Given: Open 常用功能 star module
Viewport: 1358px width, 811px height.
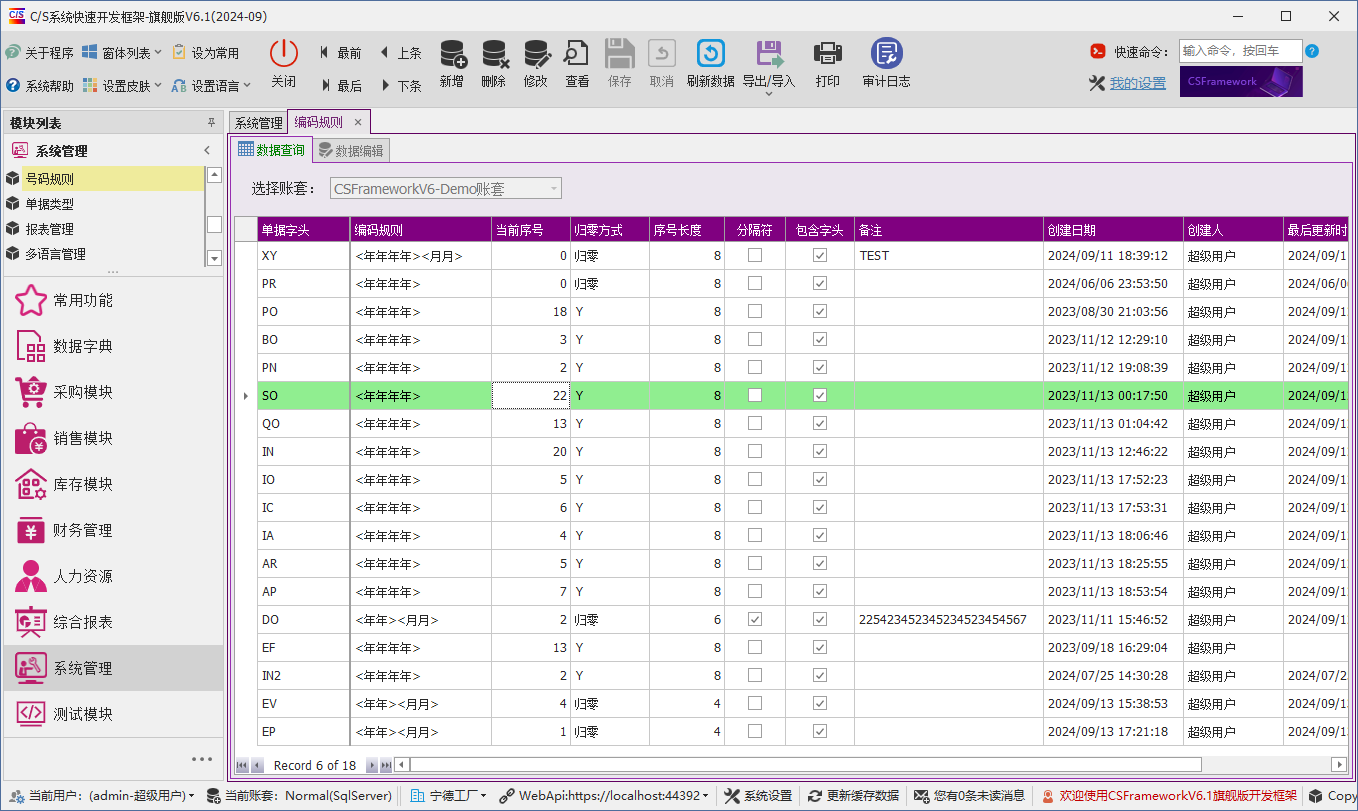Looking at the screenshot, I should coord(113,300).
